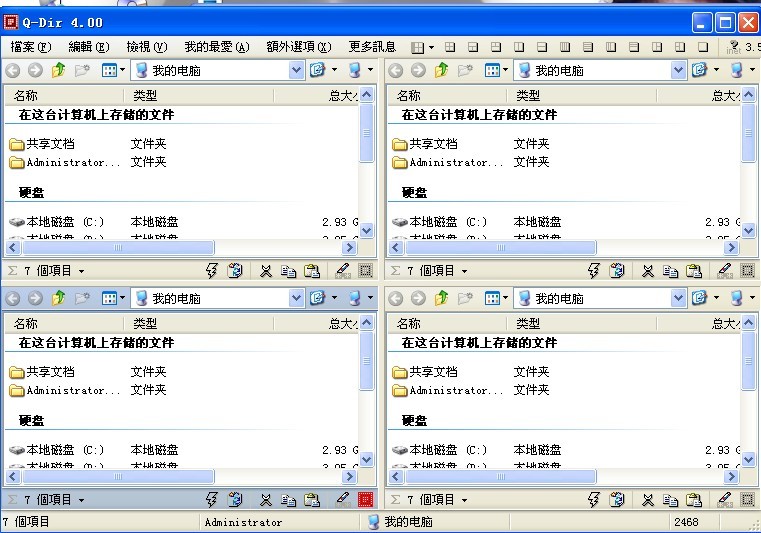
Task: Select the three vertical columns layout icon
Action: [x=565, y=47]
